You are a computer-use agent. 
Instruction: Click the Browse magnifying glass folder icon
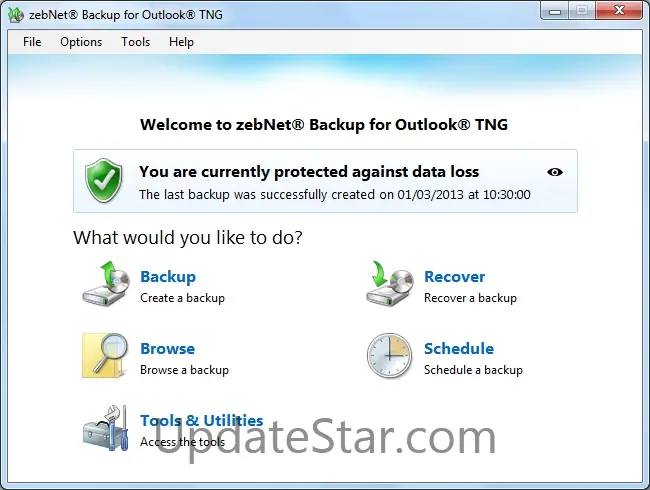click(105, 356)
